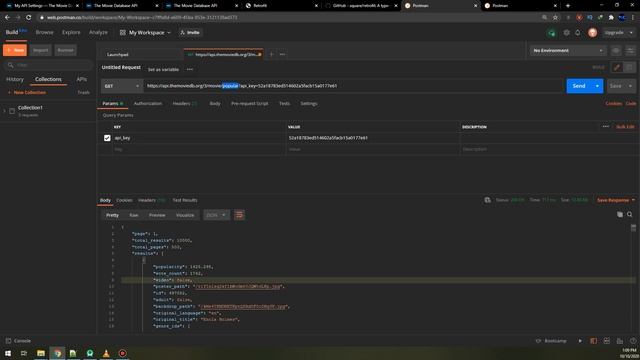Switch to the APIs sidebar tab
The height and width of the screenshot is (360, 640).
tap(82, 79)
